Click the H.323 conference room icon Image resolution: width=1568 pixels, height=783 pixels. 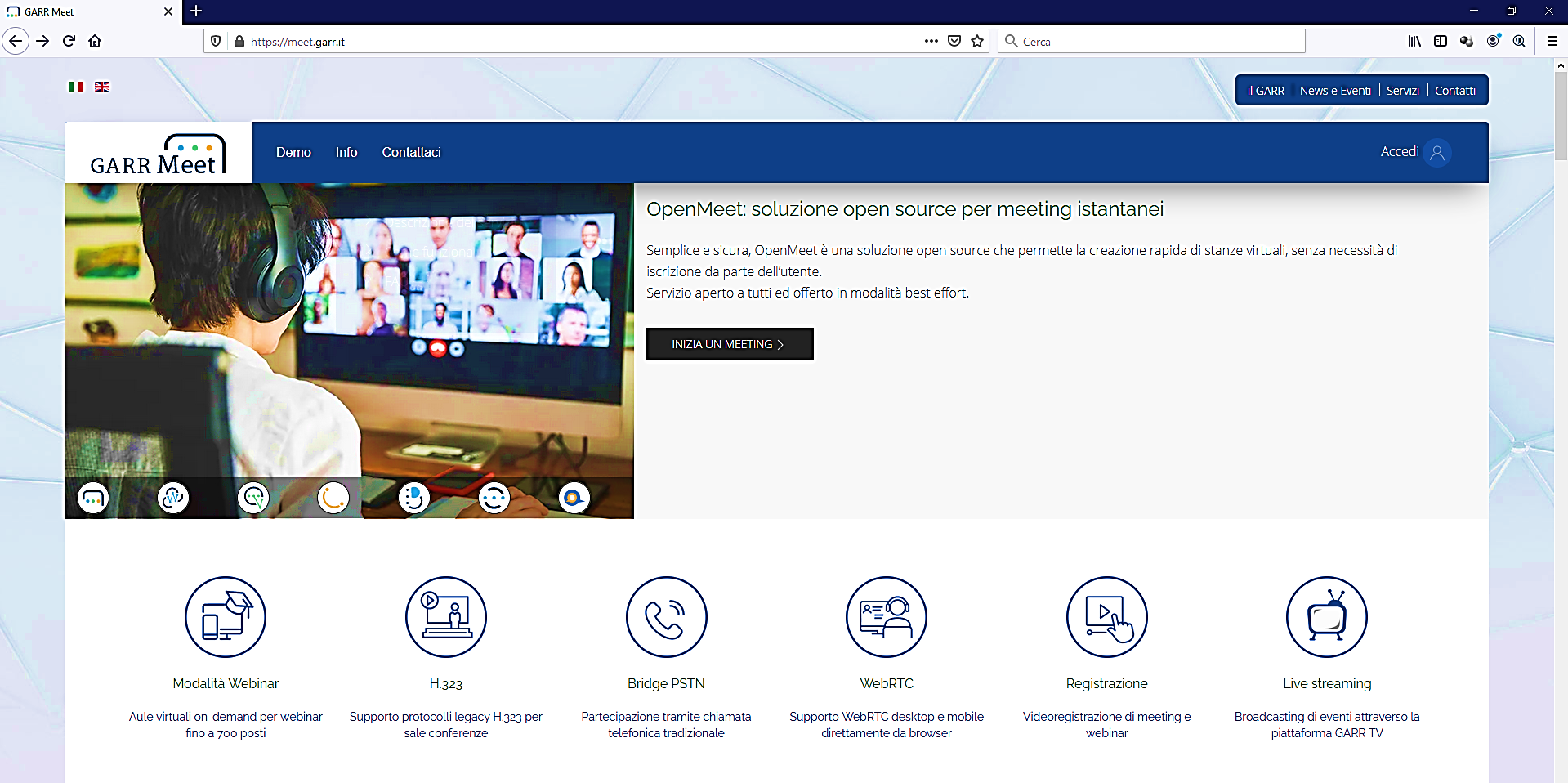[x=446, y=617]
